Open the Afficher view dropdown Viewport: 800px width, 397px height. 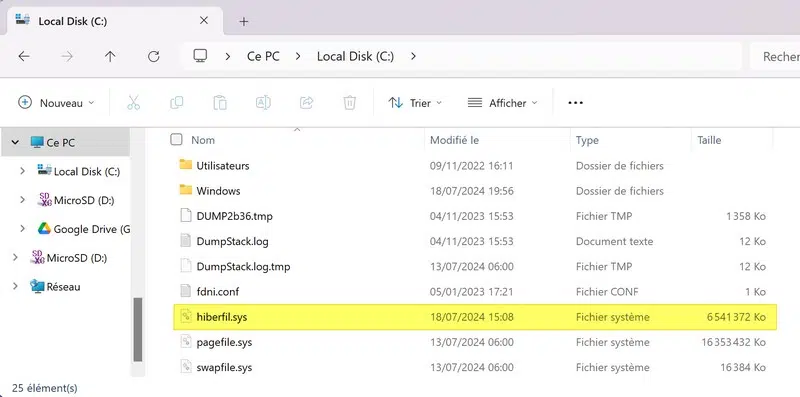click(x=503, y=103)
